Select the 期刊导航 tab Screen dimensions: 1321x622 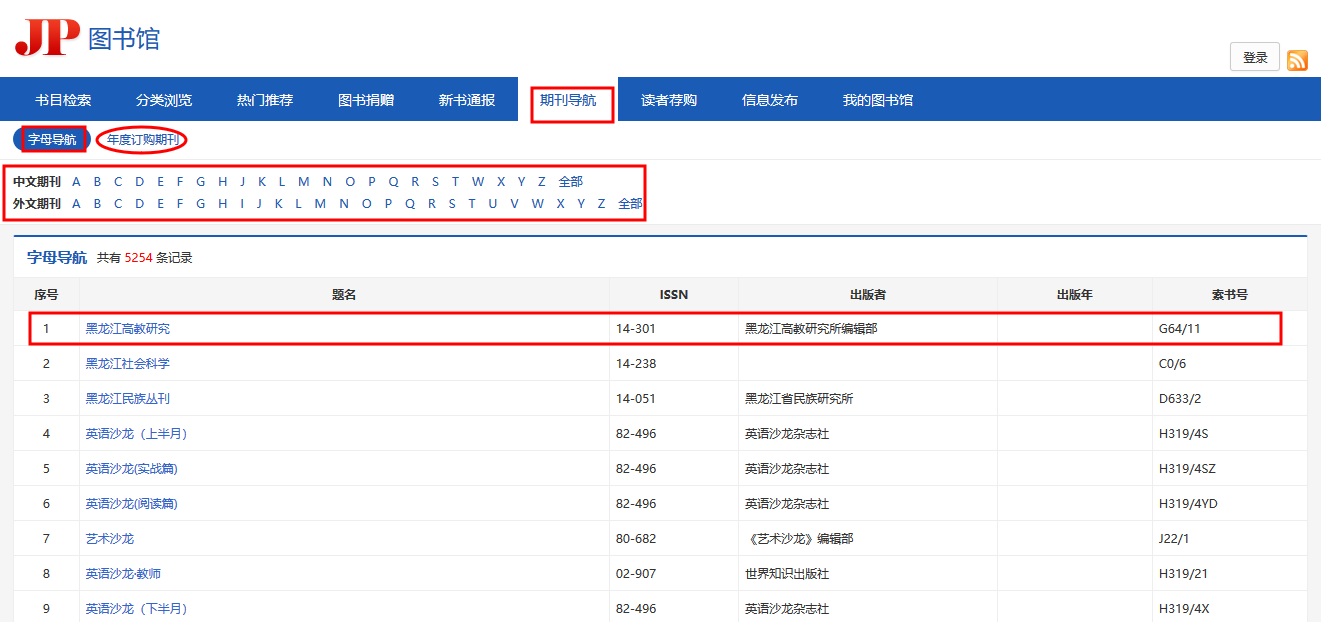[568, 100]
